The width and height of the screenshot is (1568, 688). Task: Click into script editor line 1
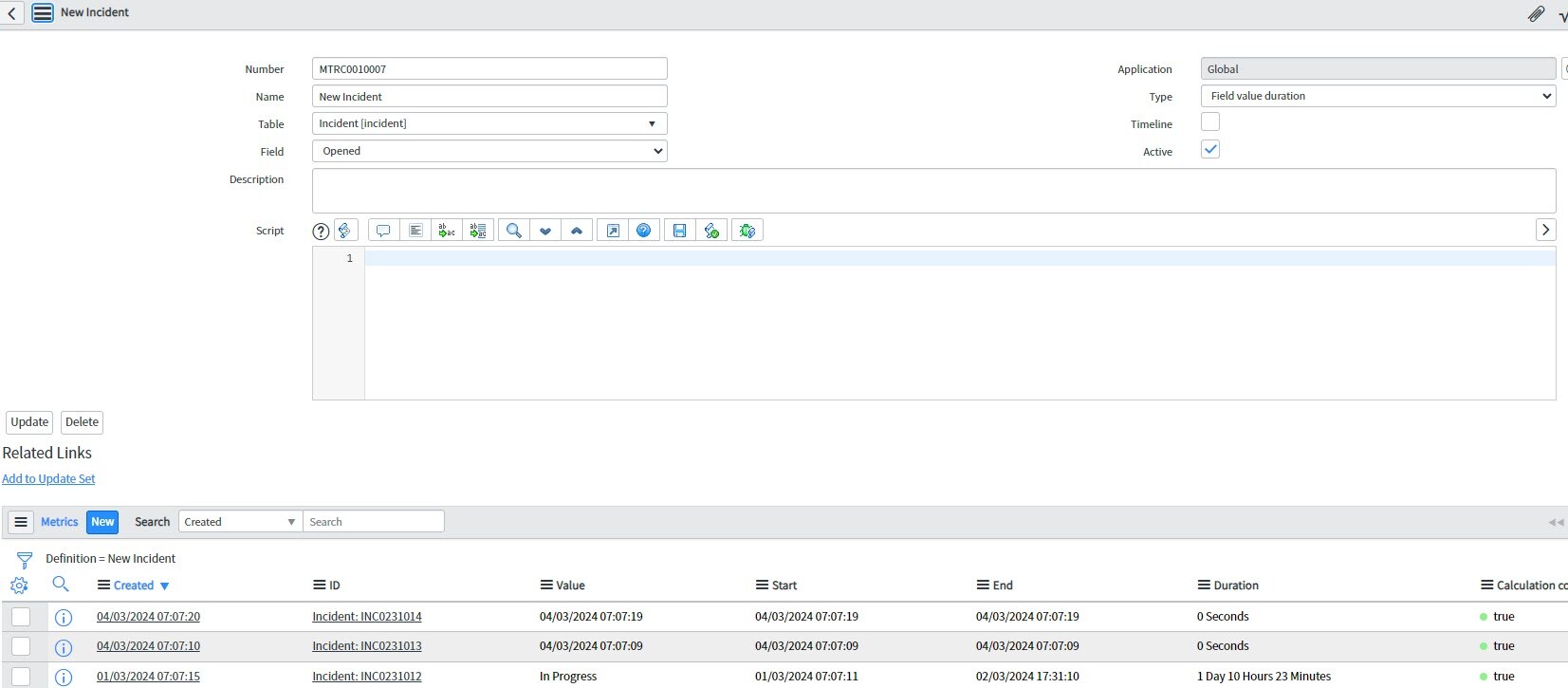pyautogui.click(x=960, y=258)
